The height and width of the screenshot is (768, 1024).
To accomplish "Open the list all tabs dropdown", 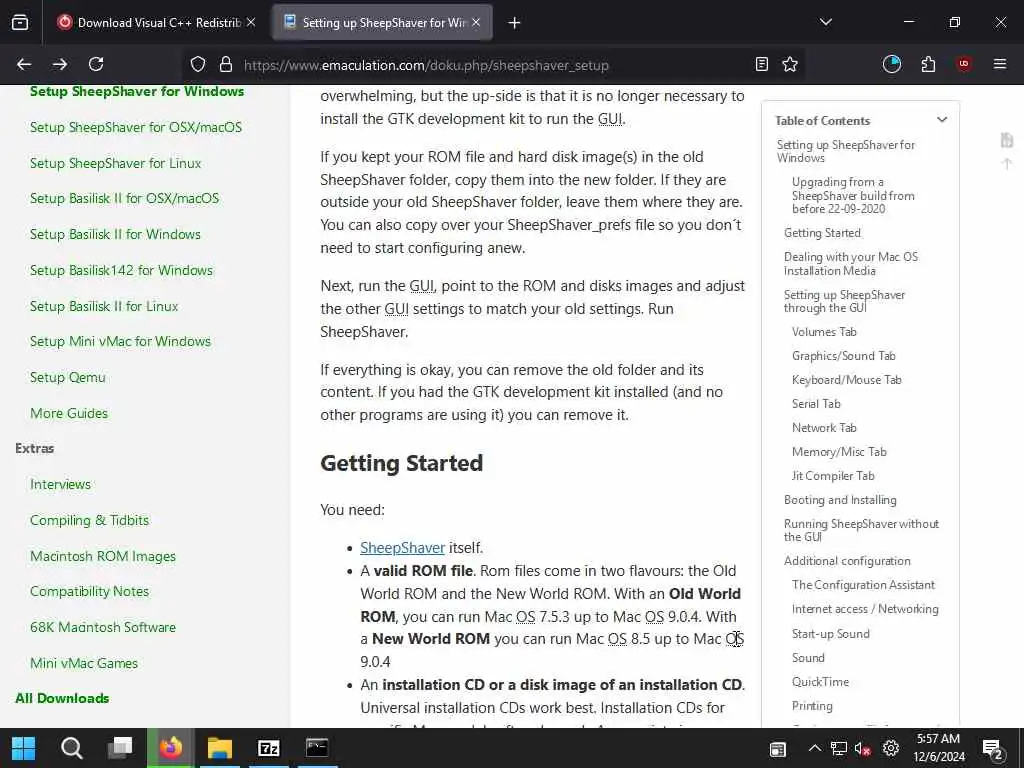I will (x=826, y=22).
